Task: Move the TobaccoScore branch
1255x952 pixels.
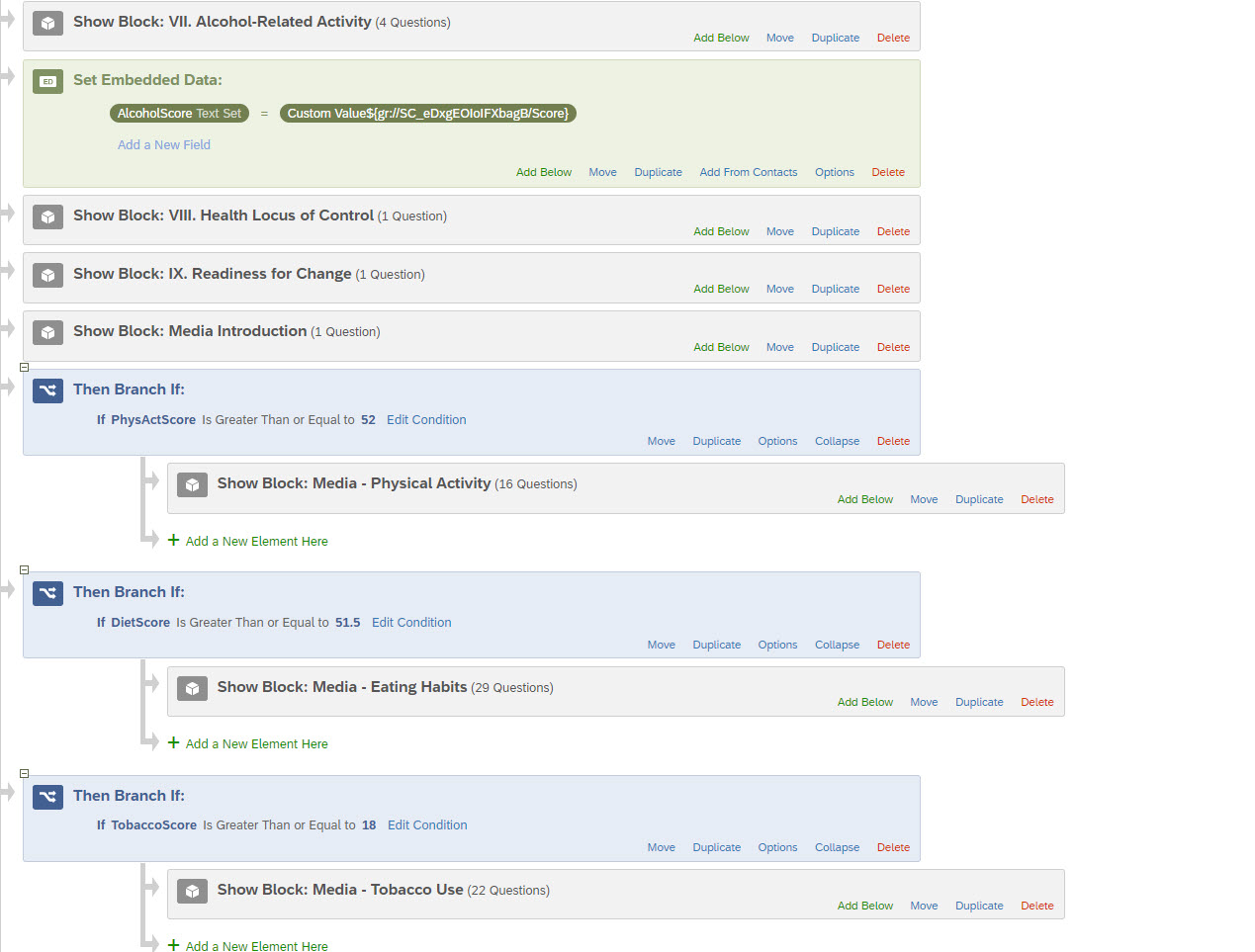Action: (x=661, y=848)
